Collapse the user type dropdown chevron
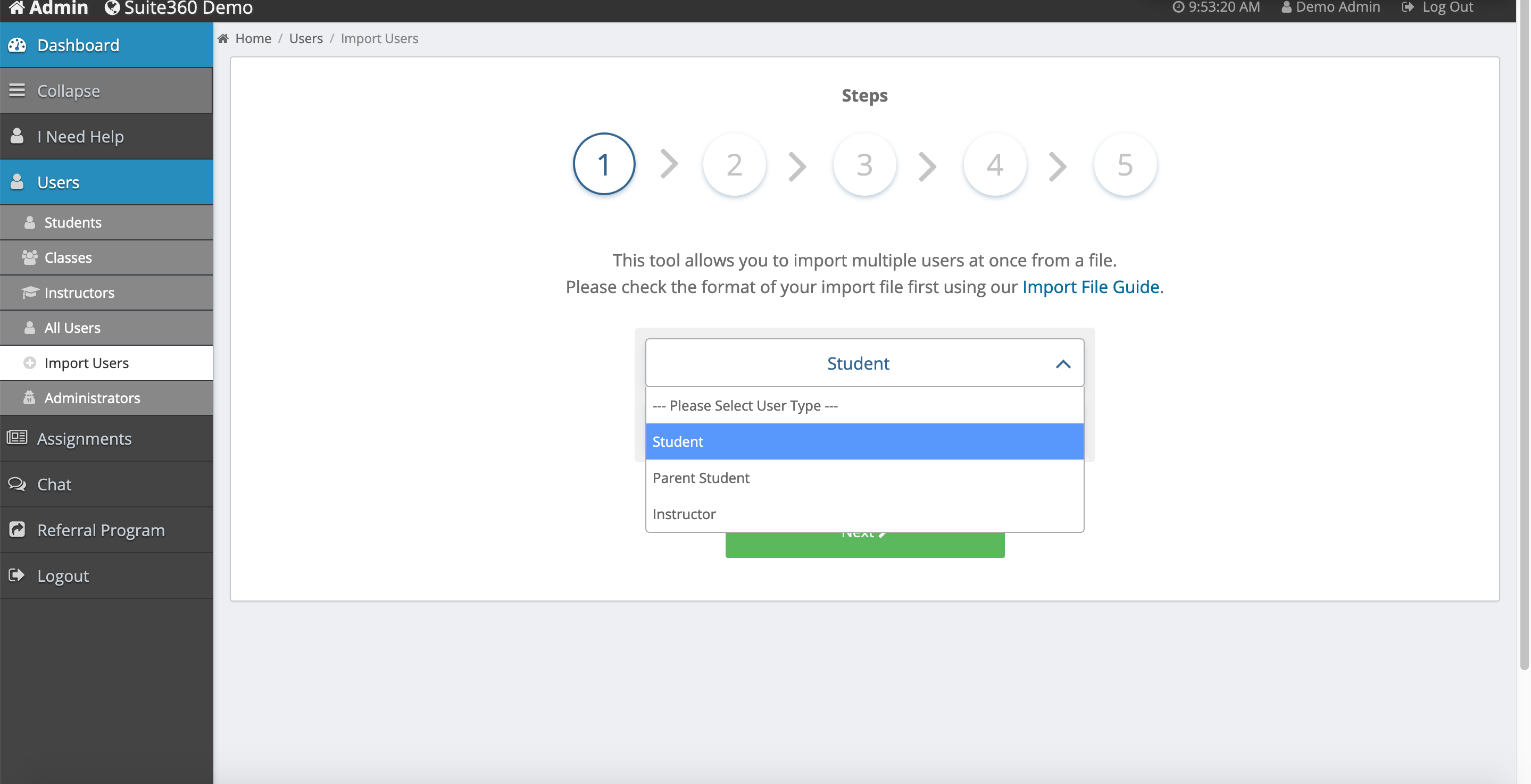 tap(1063, 364)
